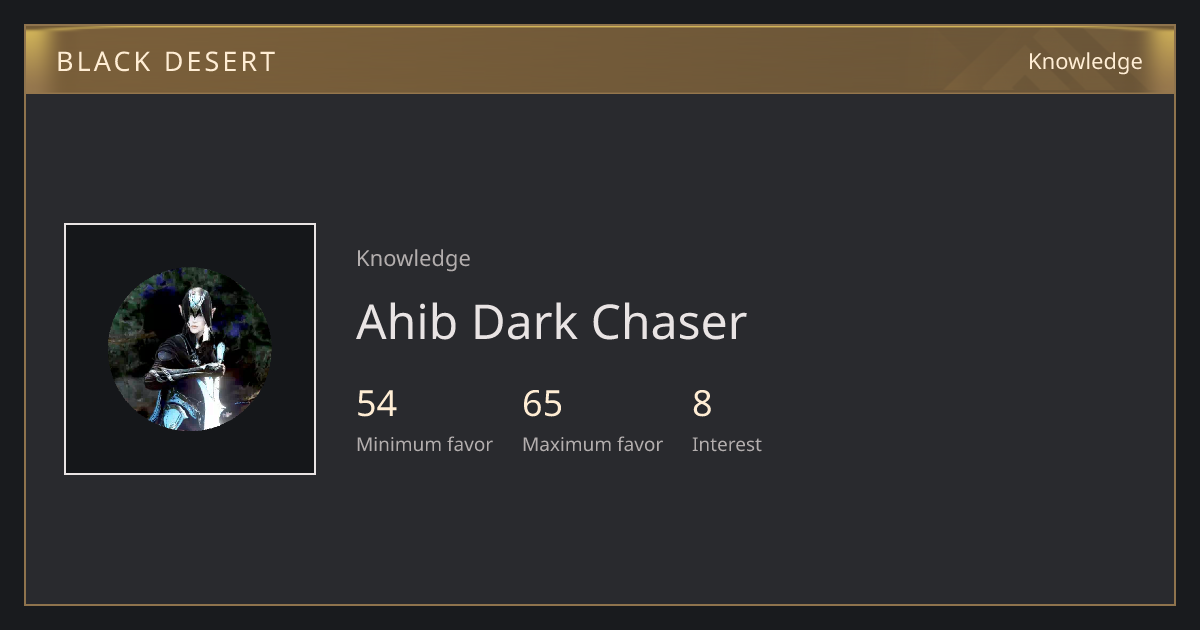Image resolution: width=1200 pixels, height=630 pixels.
Task: Select the Maximum favor label
Action: 592,445
